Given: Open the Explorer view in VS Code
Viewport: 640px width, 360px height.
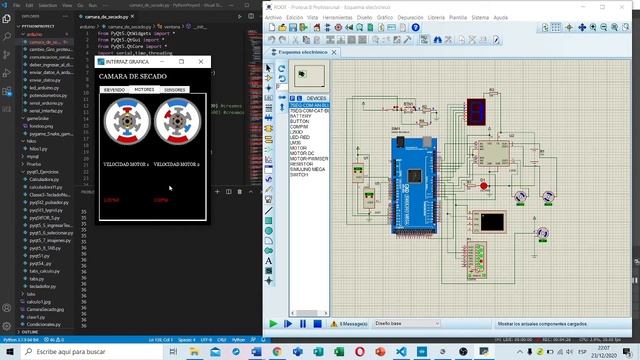Looking at the screenshot, I should coord(7,19).
